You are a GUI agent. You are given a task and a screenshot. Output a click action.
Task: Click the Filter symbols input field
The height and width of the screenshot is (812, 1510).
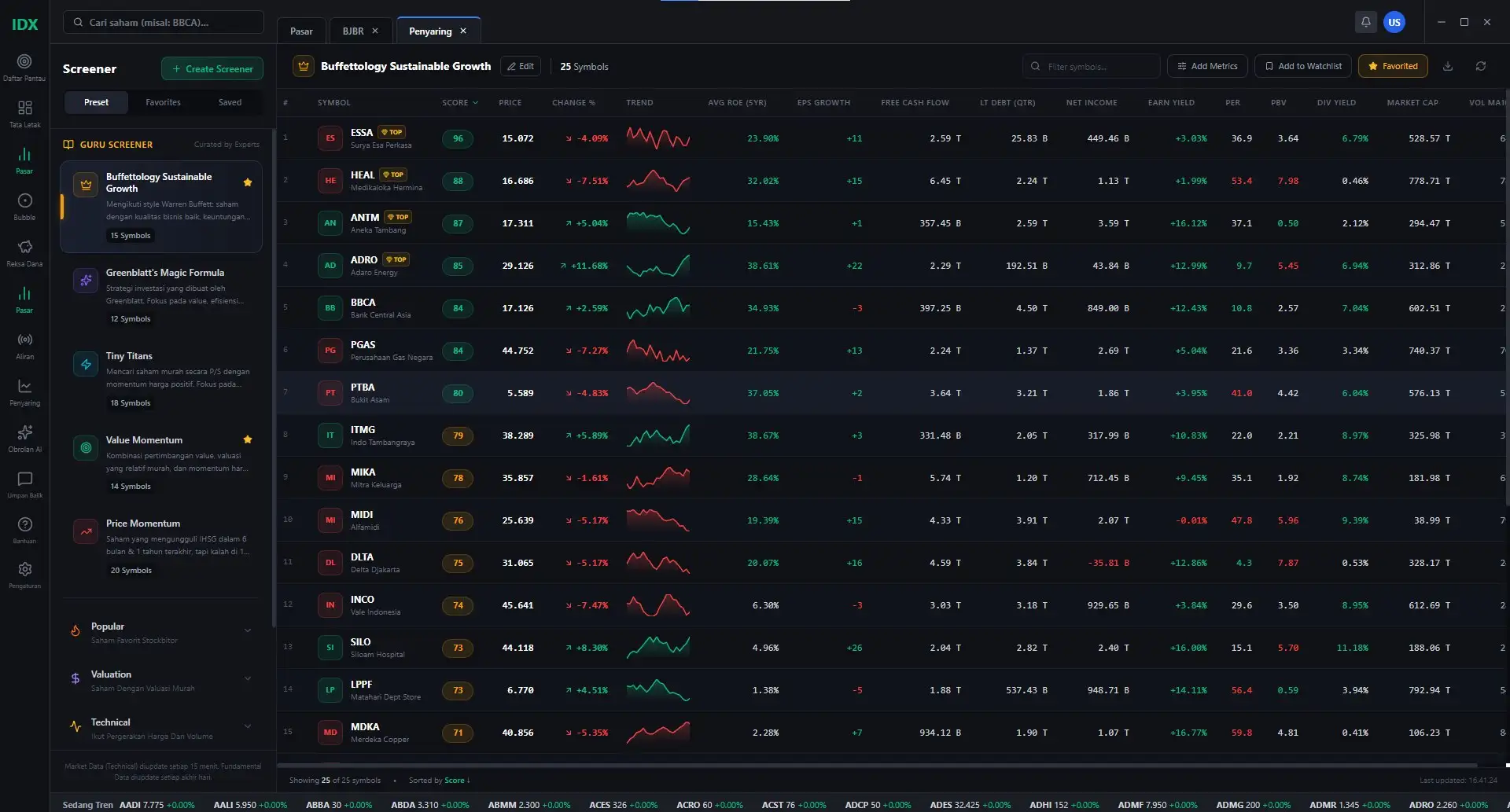pos(1092,66)
